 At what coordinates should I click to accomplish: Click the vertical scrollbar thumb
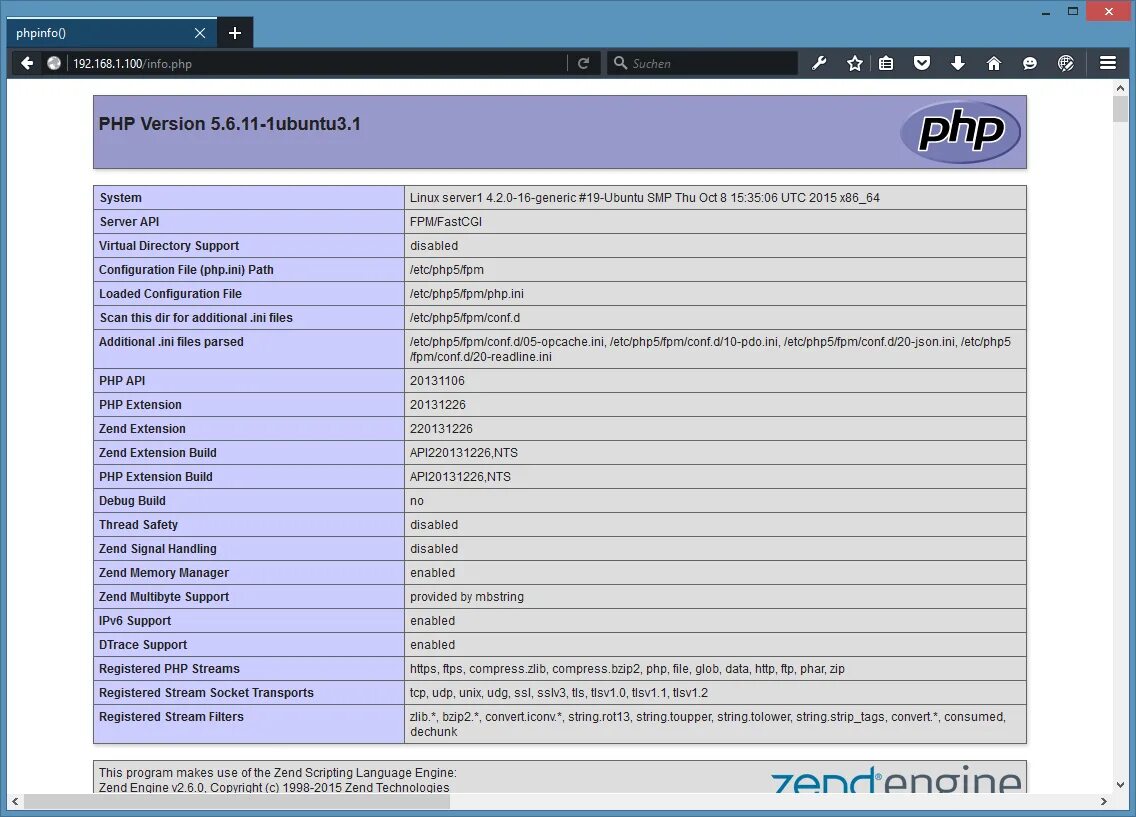tap(1120, 109)
